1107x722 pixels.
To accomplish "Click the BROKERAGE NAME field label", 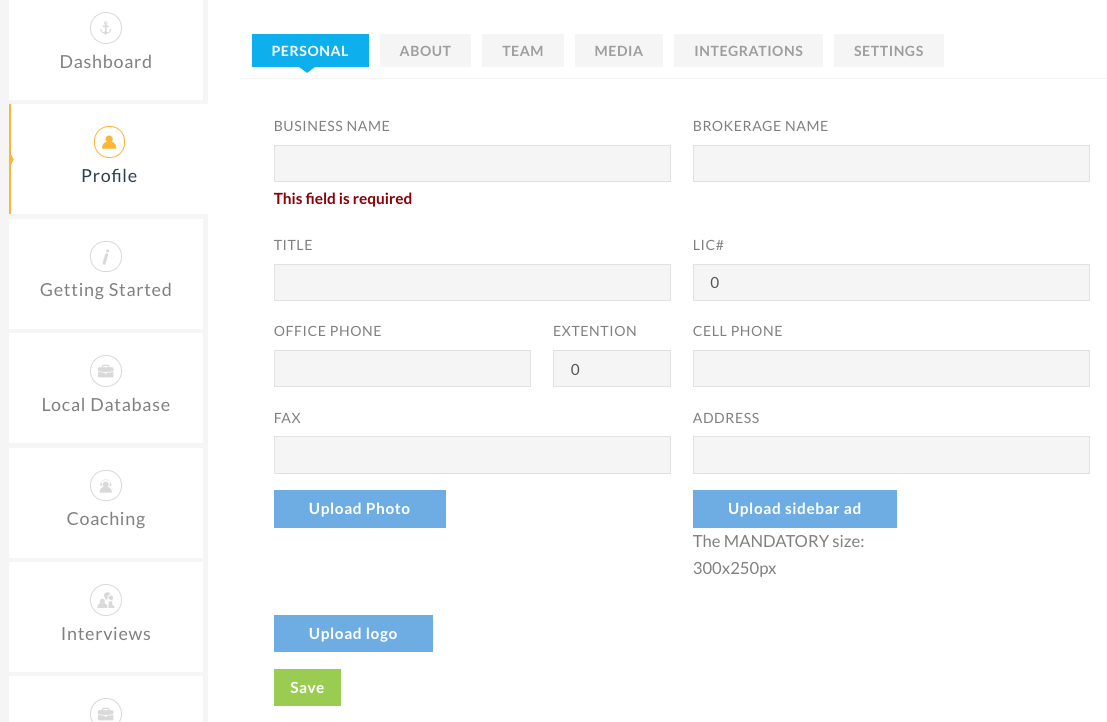I will point(760,126).
